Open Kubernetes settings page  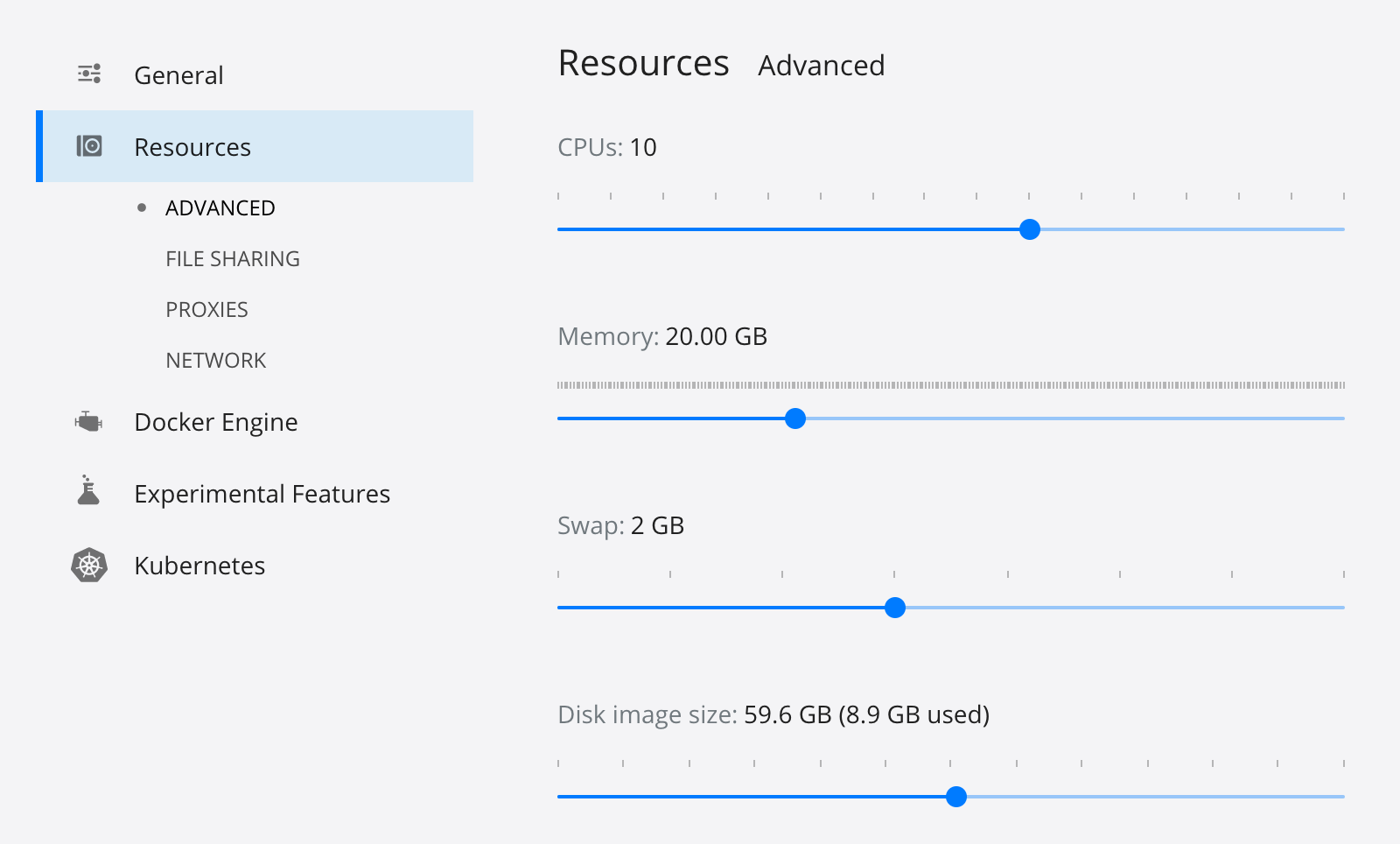(199, 566)
